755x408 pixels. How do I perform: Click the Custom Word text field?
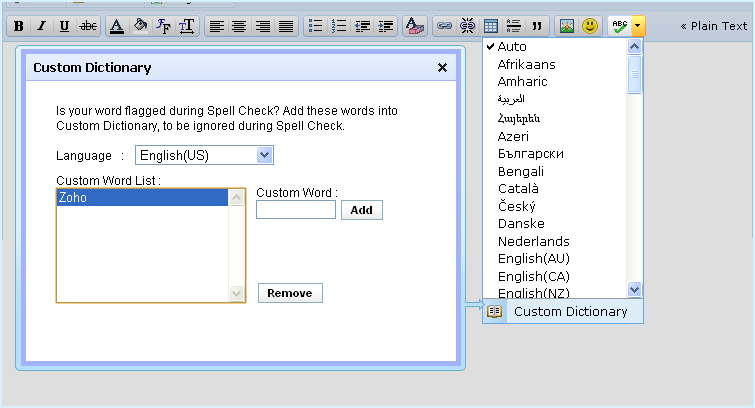point(295,210)
